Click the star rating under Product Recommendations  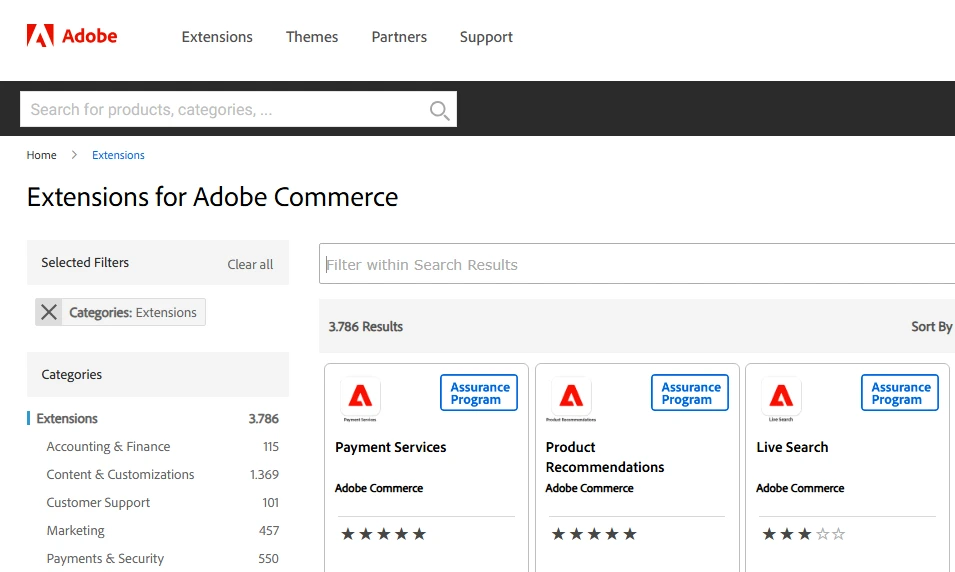click(594, 534)
